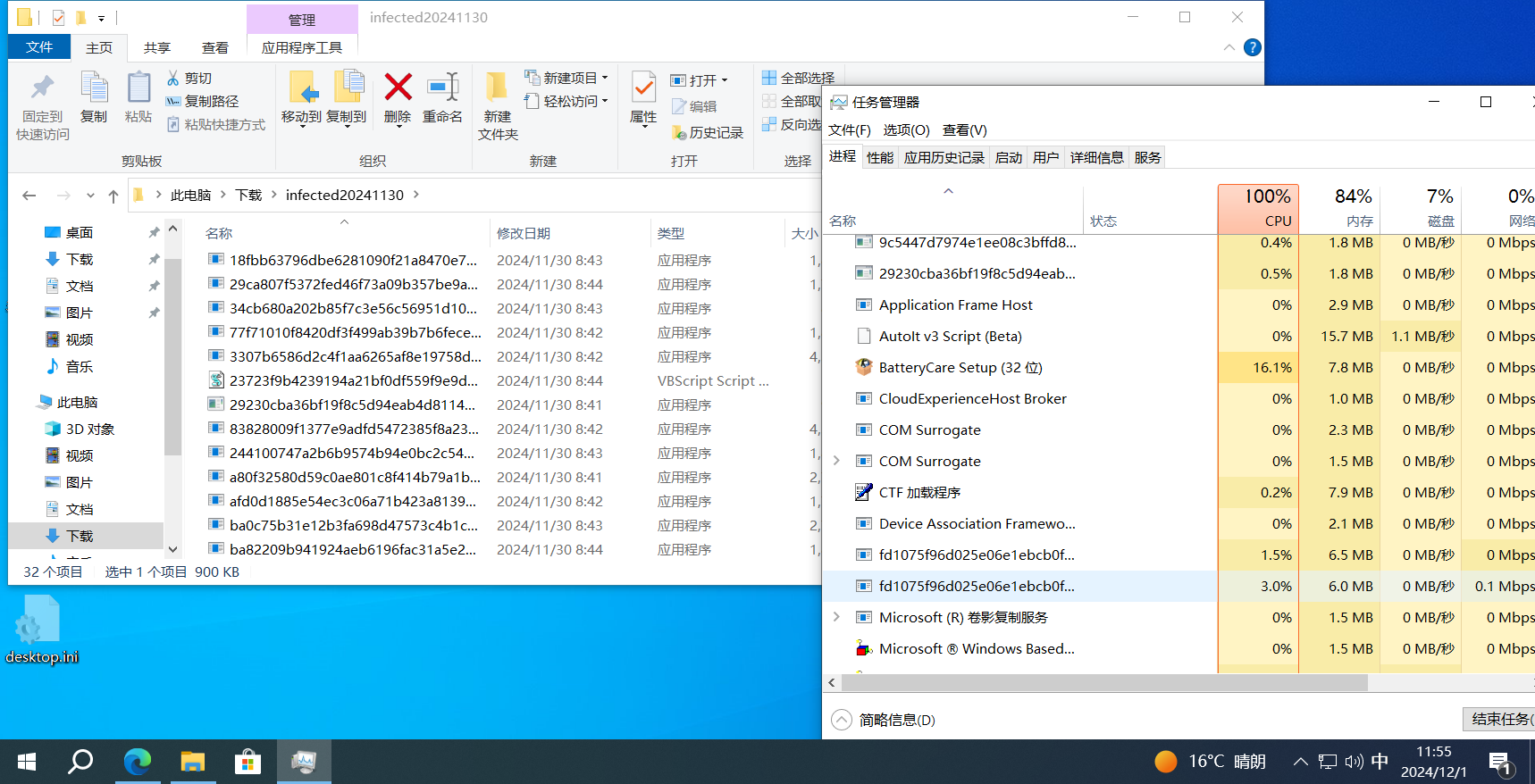Select the View (查看) ribbon tab in Explorer
This screenshot has width=1535, height=784.
point(214,48)
